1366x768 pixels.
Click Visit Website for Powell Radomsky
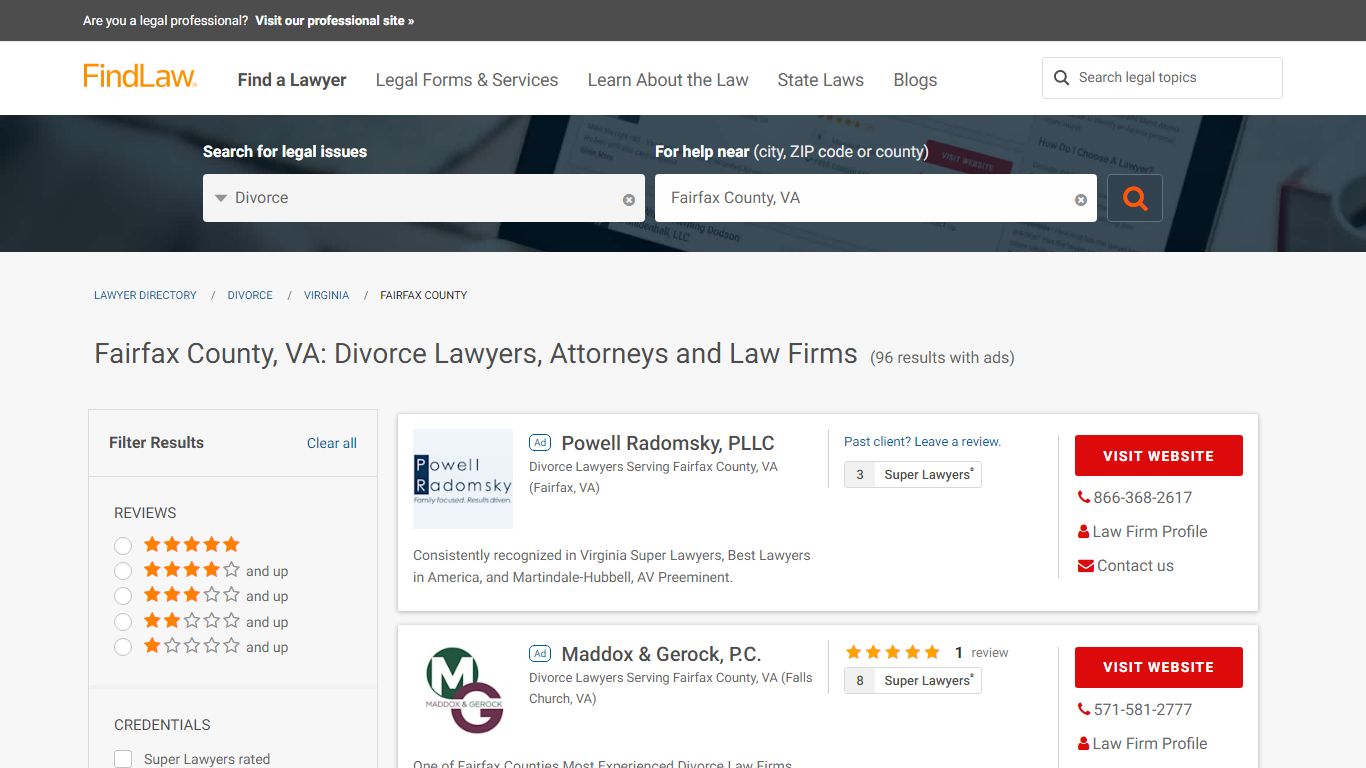point(1159,456)
